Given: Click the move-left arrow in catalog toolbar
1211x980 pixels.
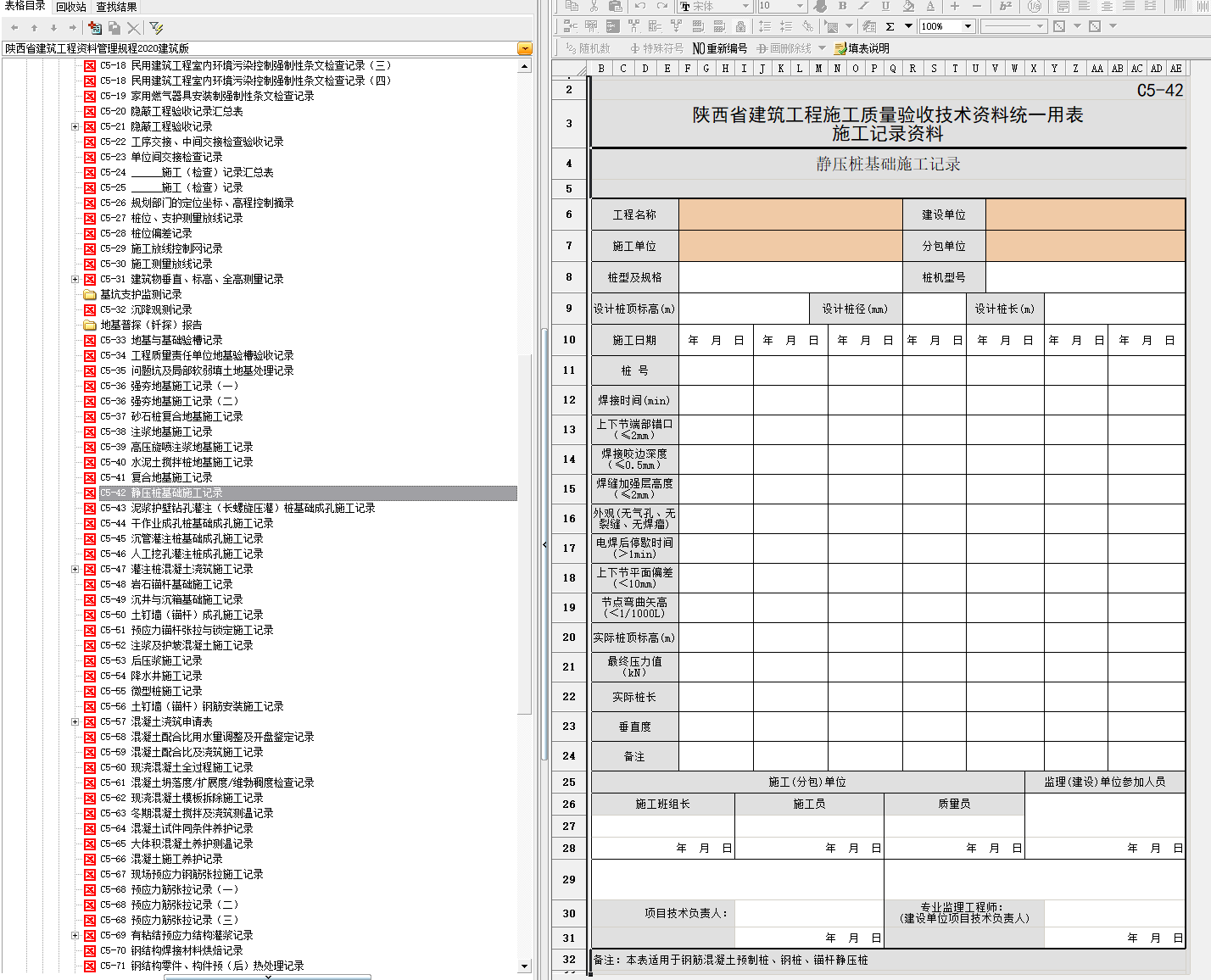Looking at the screenshot, I should [x=14, y=28].
